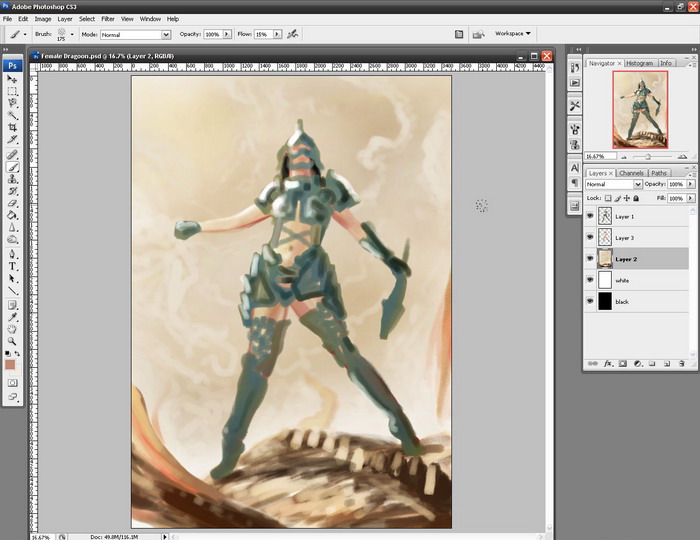Select the Magic Wand tool
Image resolution: width=700 pixels, height=540 pixels.
pos(12,115)
